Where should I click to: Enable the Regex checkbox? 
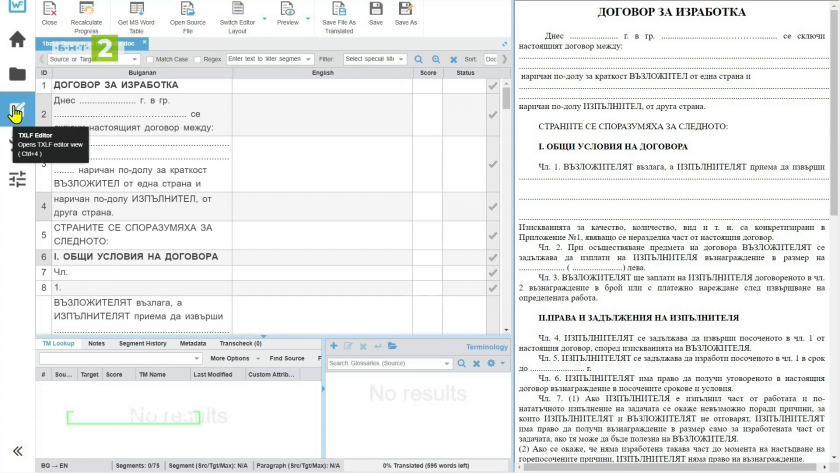[198, 60]
